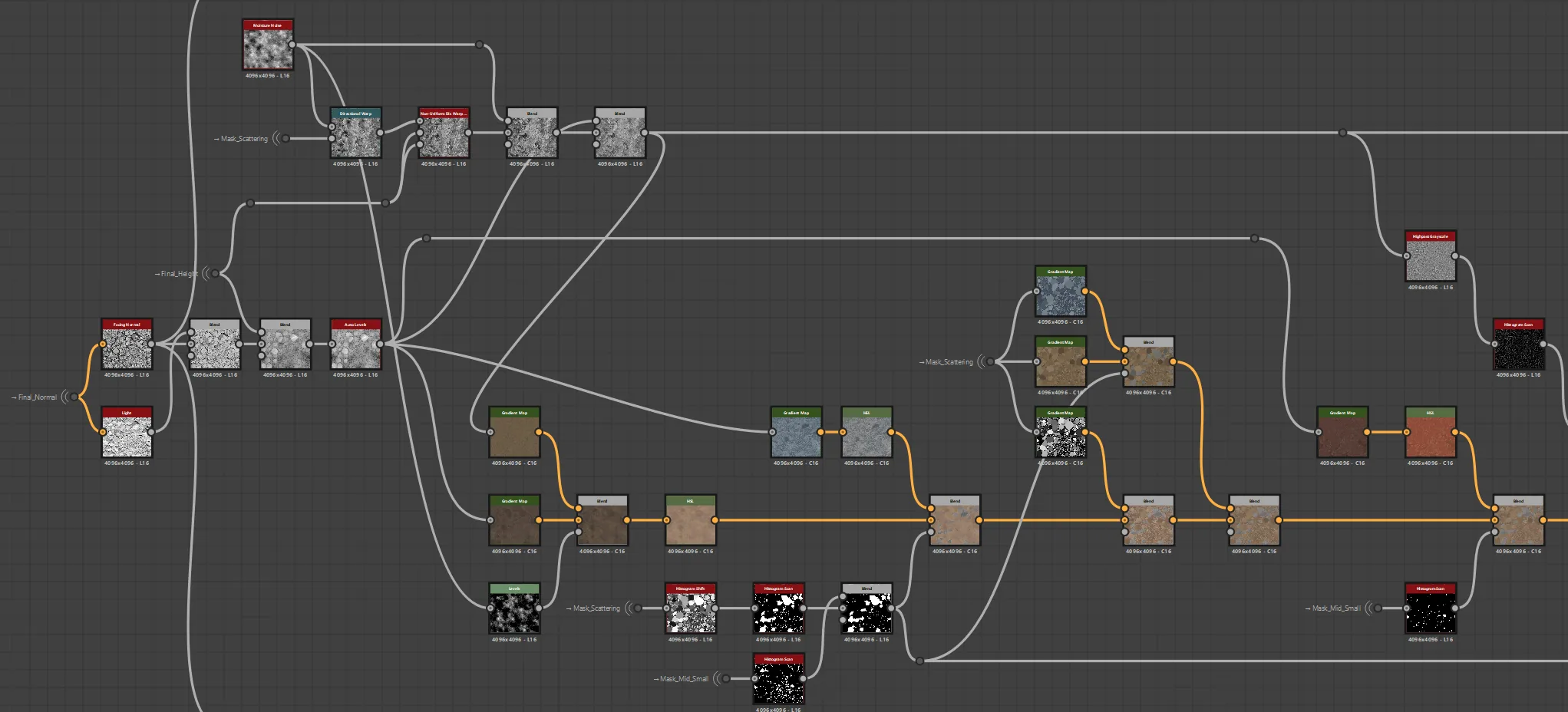Select the Directional Warp node
1568x712 pixels.
point(355,133)
